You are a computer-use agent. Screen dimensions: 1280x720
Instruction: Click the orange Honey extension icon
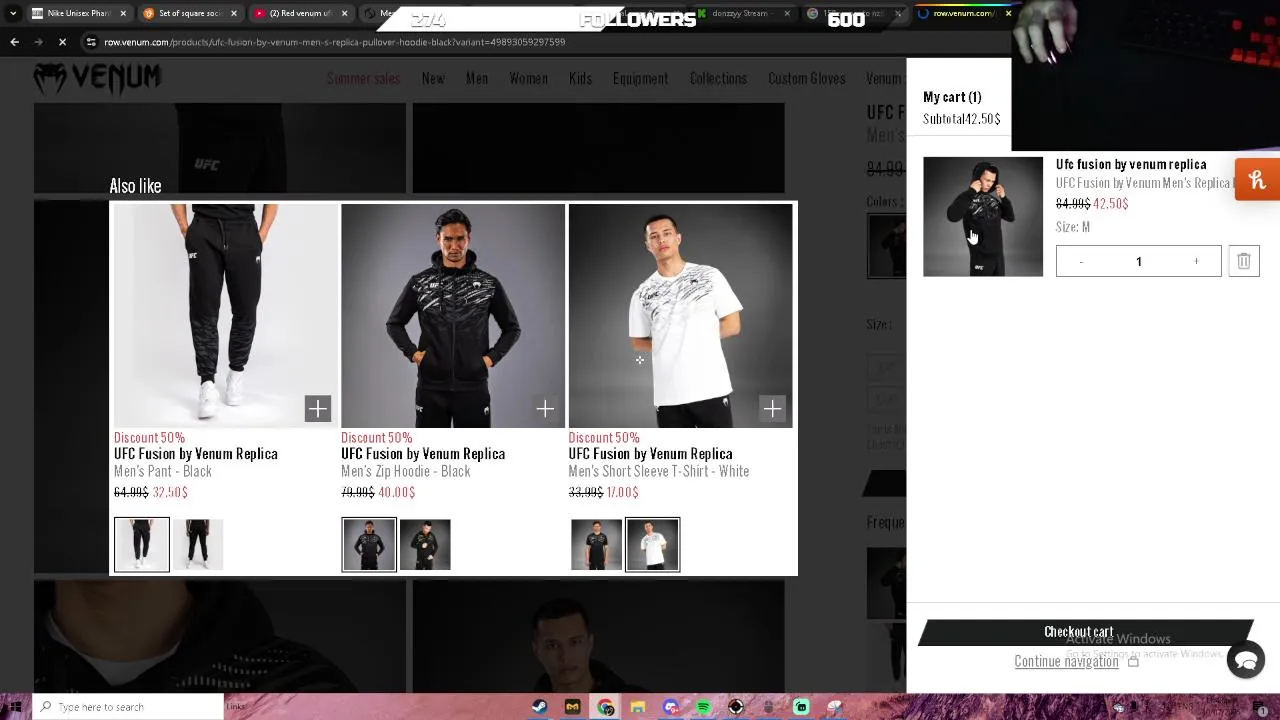tap(1258, 180)
